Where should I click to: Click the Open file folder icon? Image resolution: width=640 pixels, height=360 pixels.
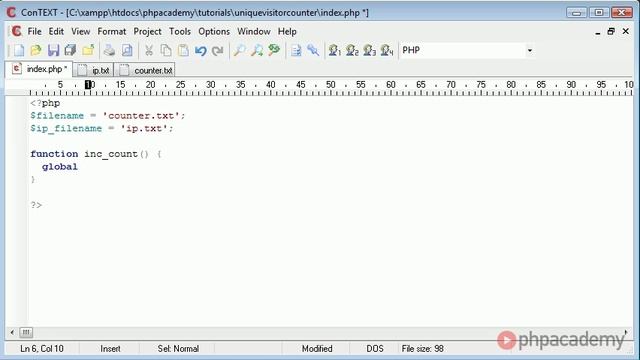pyautogui.click(x=36, y=50)
